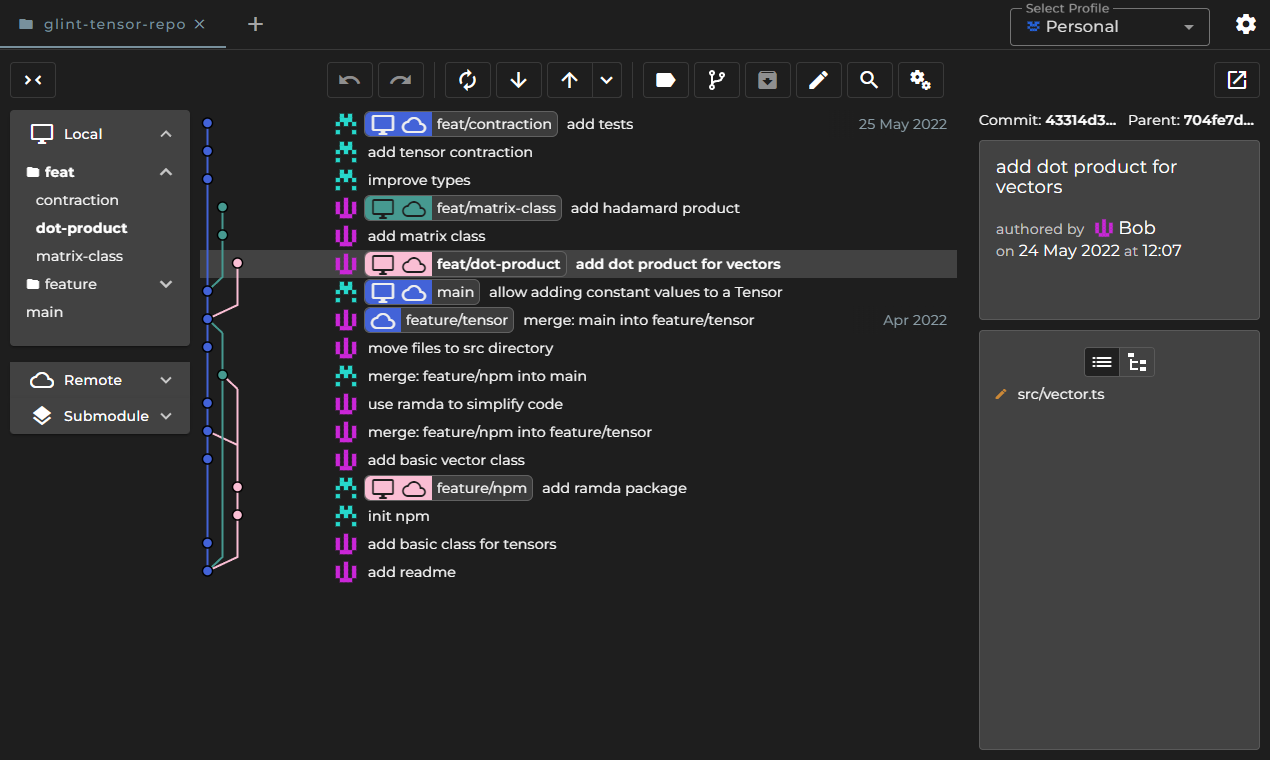Select commit 'merge: feature/npm into feature/tensor'
Screen dimensions: 1270x760
click(510, 432)
